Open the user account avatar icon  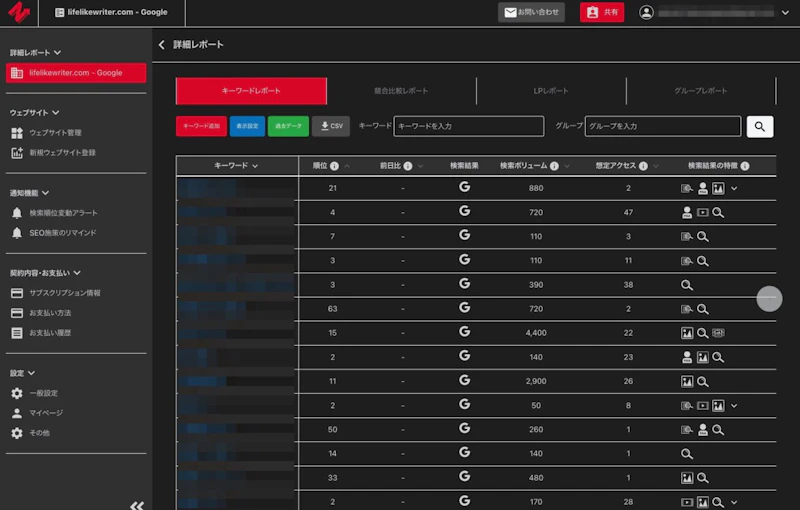[x=646, y=12]
